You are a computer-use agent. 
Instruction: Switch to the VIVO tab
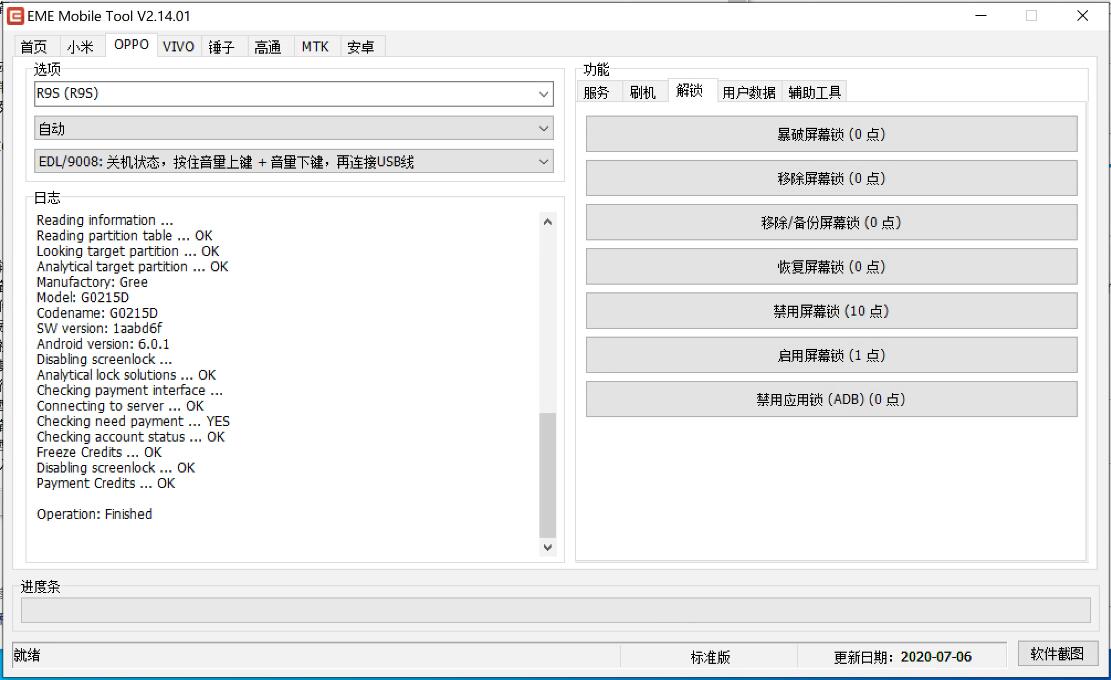coord(179,47)
